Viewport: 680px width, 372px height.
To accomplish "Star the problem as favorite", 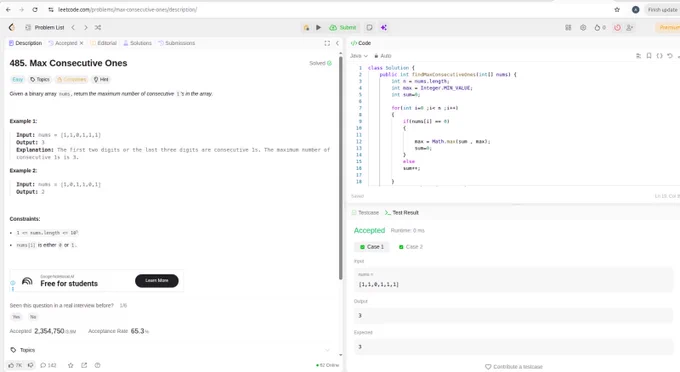I will tap(71, 365).
